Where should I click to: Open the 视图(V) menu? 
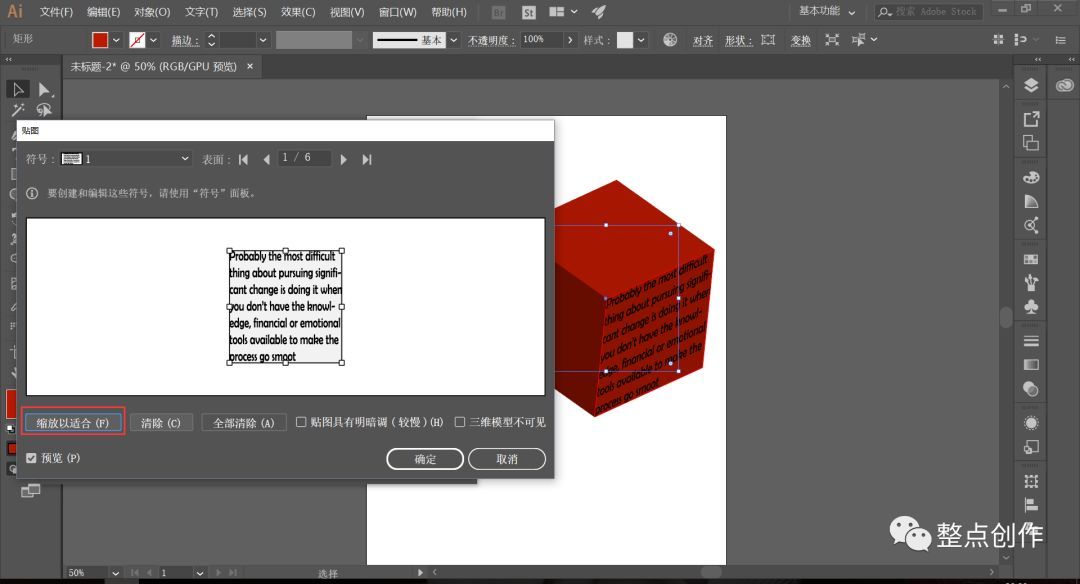tap(346, 12)
